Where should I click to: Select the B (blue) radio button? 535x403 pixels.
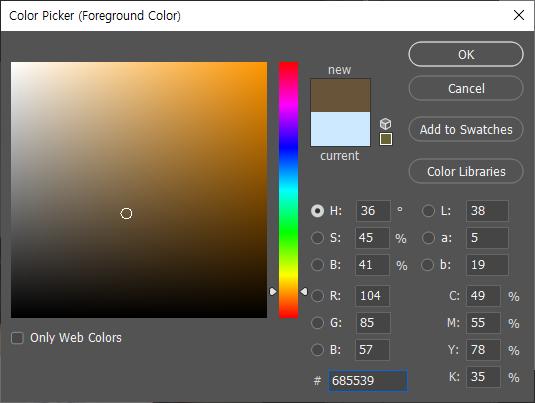317,350
